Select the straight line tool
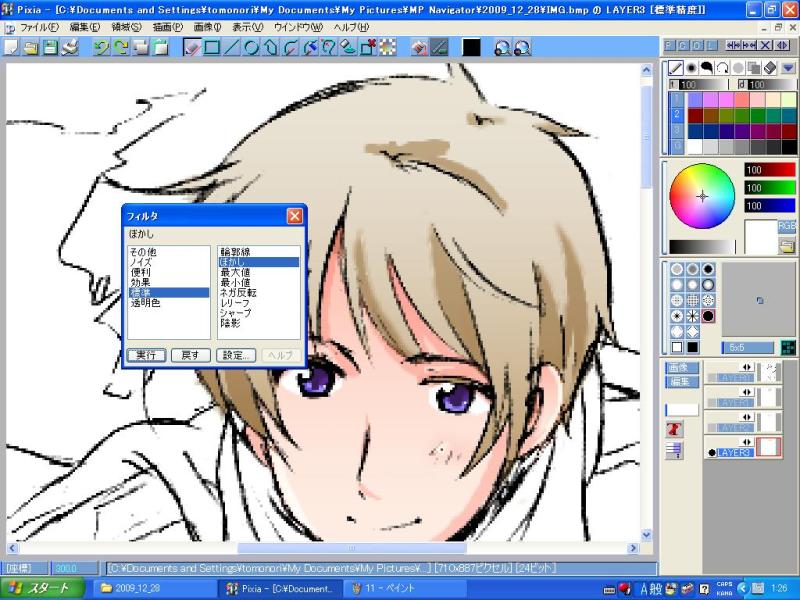Screen dimensions: 800x600 pyautogui.click(x=232, y=48)
